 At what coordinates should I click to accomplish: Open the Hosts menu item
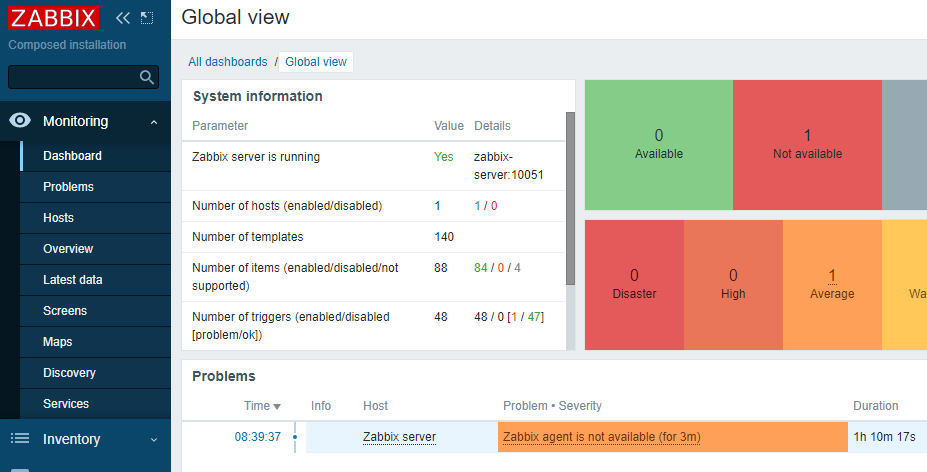(x=95, y=218)
